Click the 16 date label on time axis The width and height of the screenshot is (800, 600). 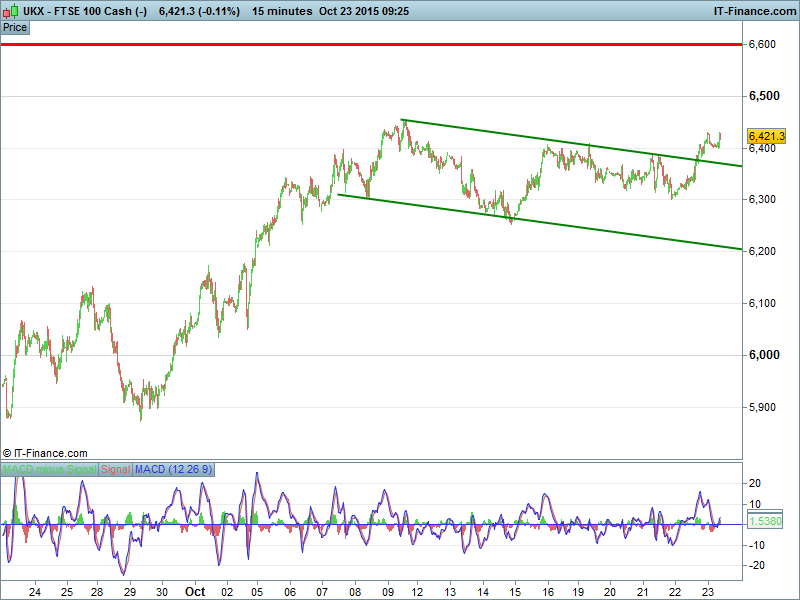[x=548, y=591]
